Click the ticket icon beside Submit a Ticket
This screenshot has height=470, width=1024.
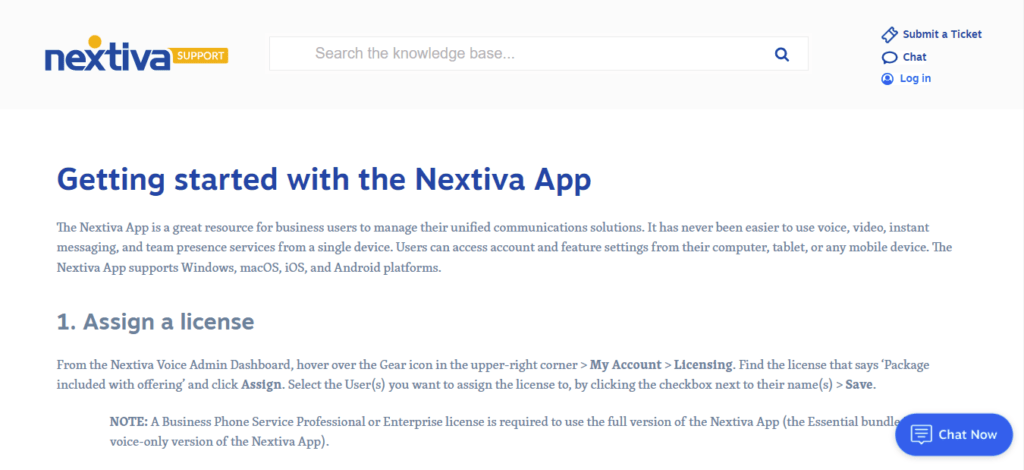(889, 35)
